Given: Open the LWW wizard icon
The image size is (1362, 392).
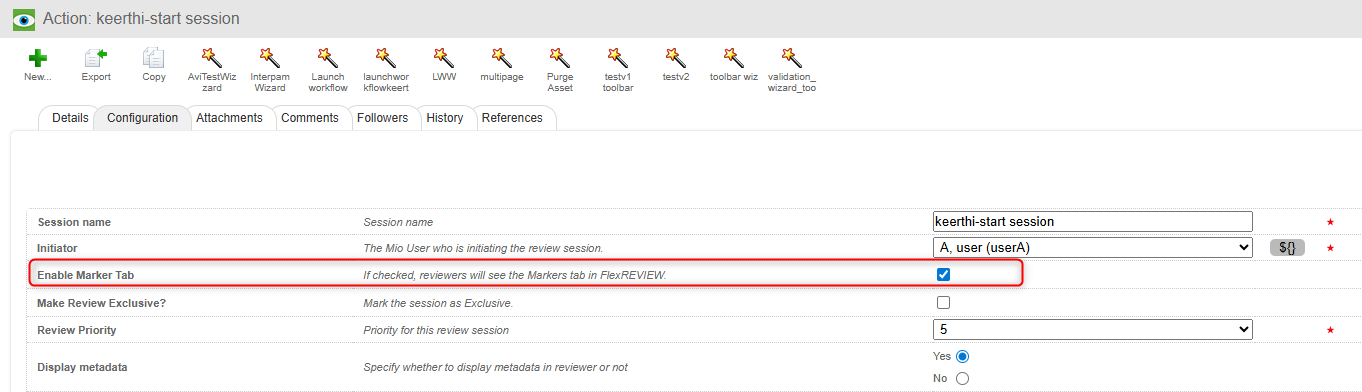Looking at the screenshot, I should 443,58.
